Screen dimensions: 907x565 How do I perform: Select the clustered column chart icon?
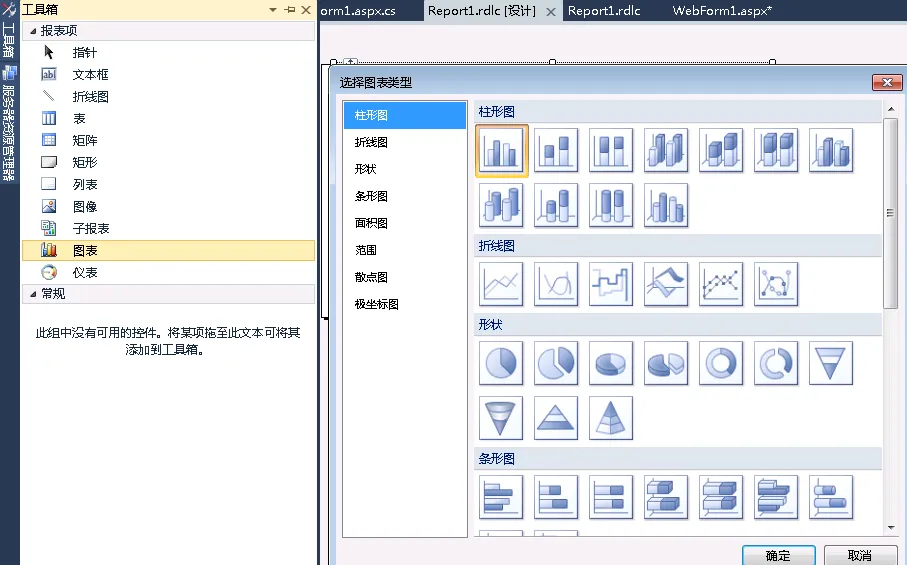tap(502, 150)
